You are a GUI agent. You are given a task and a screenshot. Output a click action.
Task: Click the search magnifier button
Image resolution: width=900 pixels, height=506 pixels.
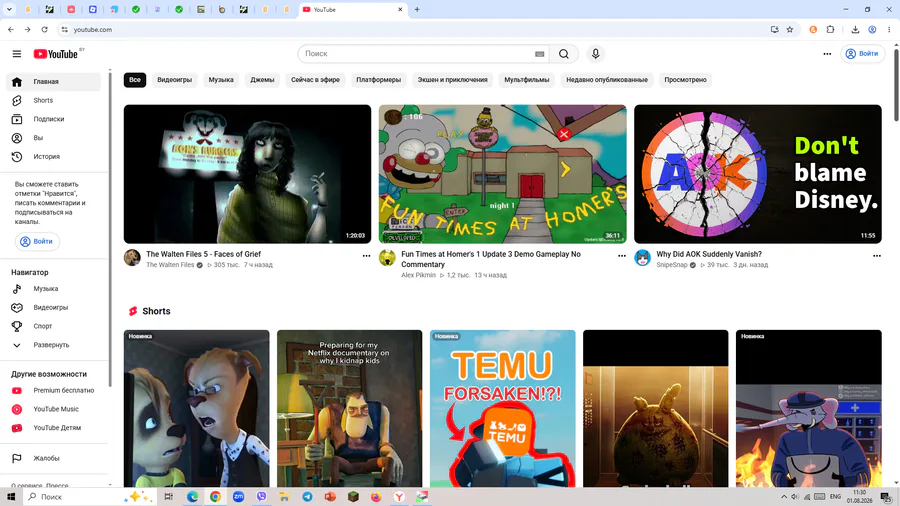click(x=564, y=53)
